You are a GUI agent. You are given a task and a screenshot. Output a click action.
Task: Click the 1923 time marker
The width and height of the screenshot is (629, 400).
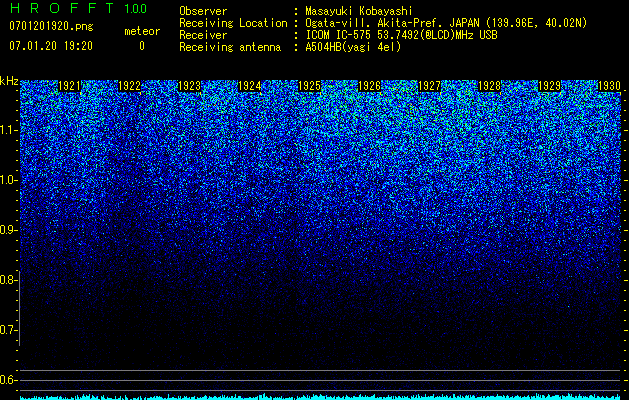[189, 86]
